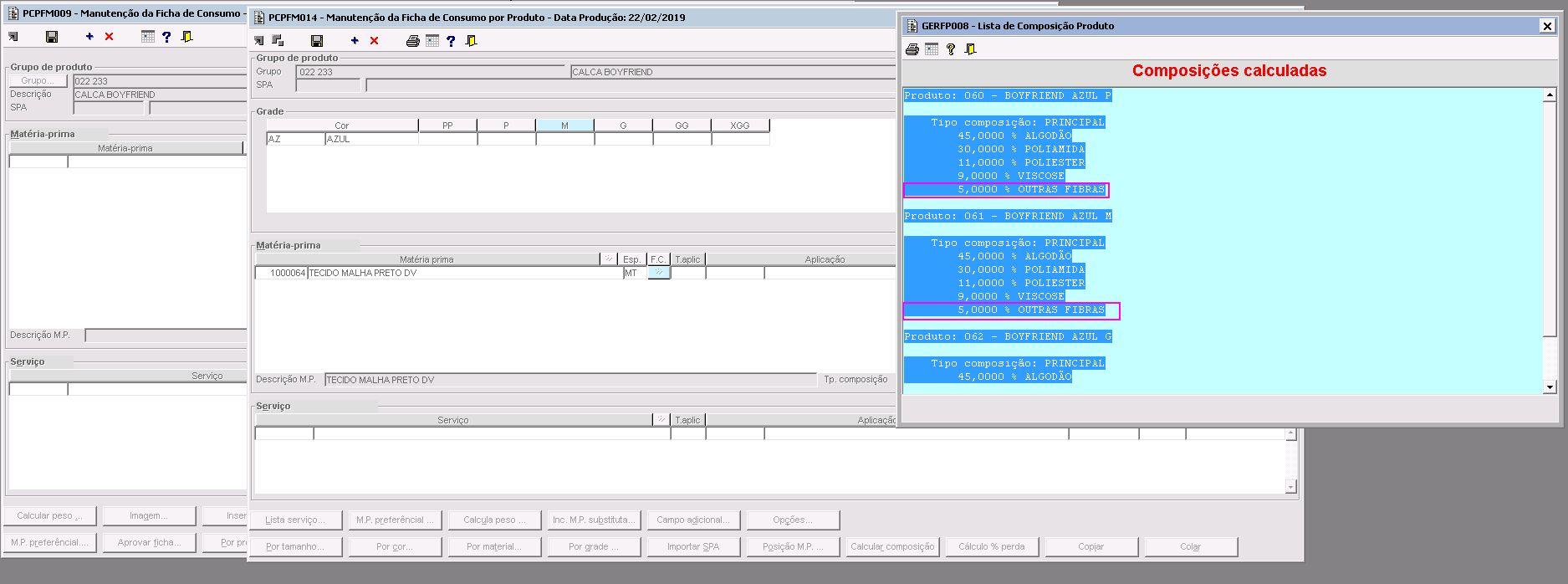Click Imagem button in PCPFM009 window
The width and height of the screenshot is (1568, 584).
tap(149, 515)
